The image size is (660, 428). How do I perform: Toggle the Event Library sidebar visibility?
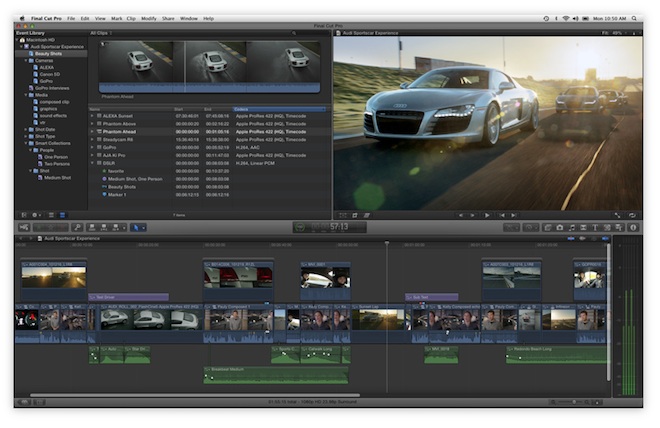pyautogui.click(x=23, y=215)
